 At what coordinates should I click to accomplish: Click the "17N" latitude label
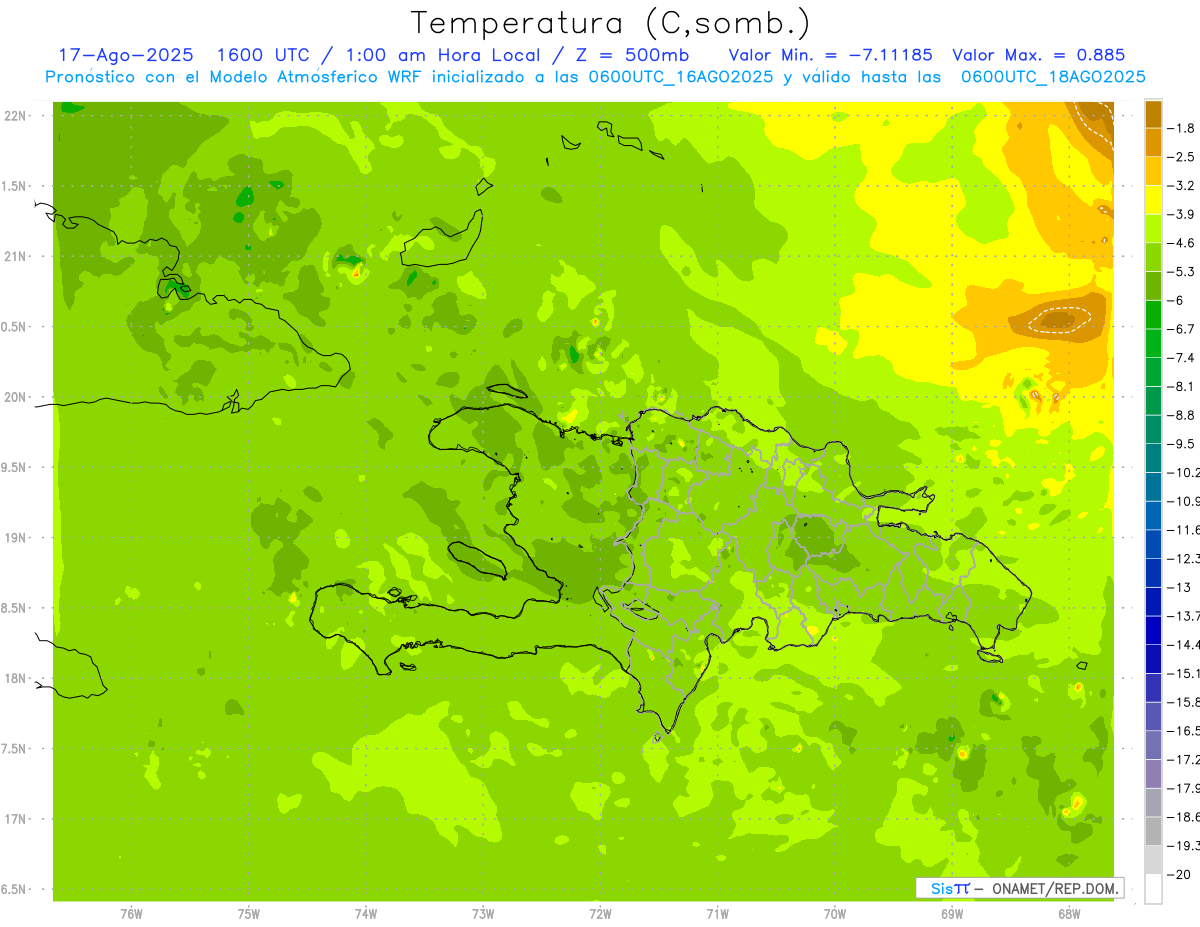pos(17,819)
